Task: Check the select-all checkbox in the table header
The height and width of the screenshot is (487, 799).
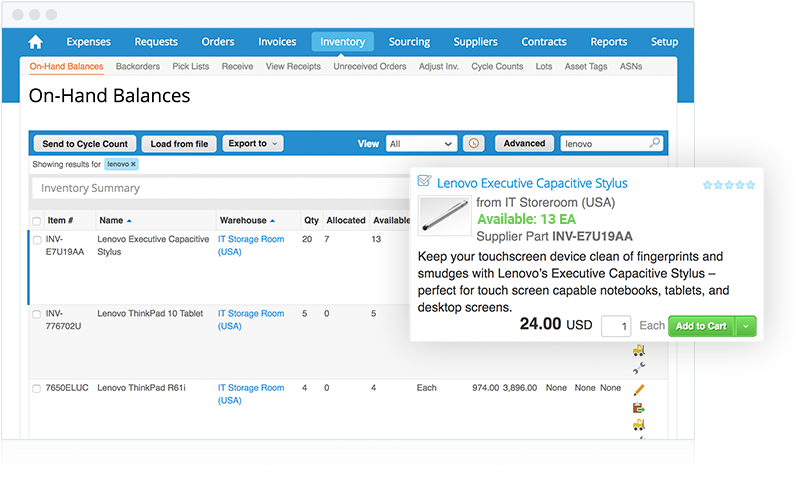Action: tap(37, 221)
